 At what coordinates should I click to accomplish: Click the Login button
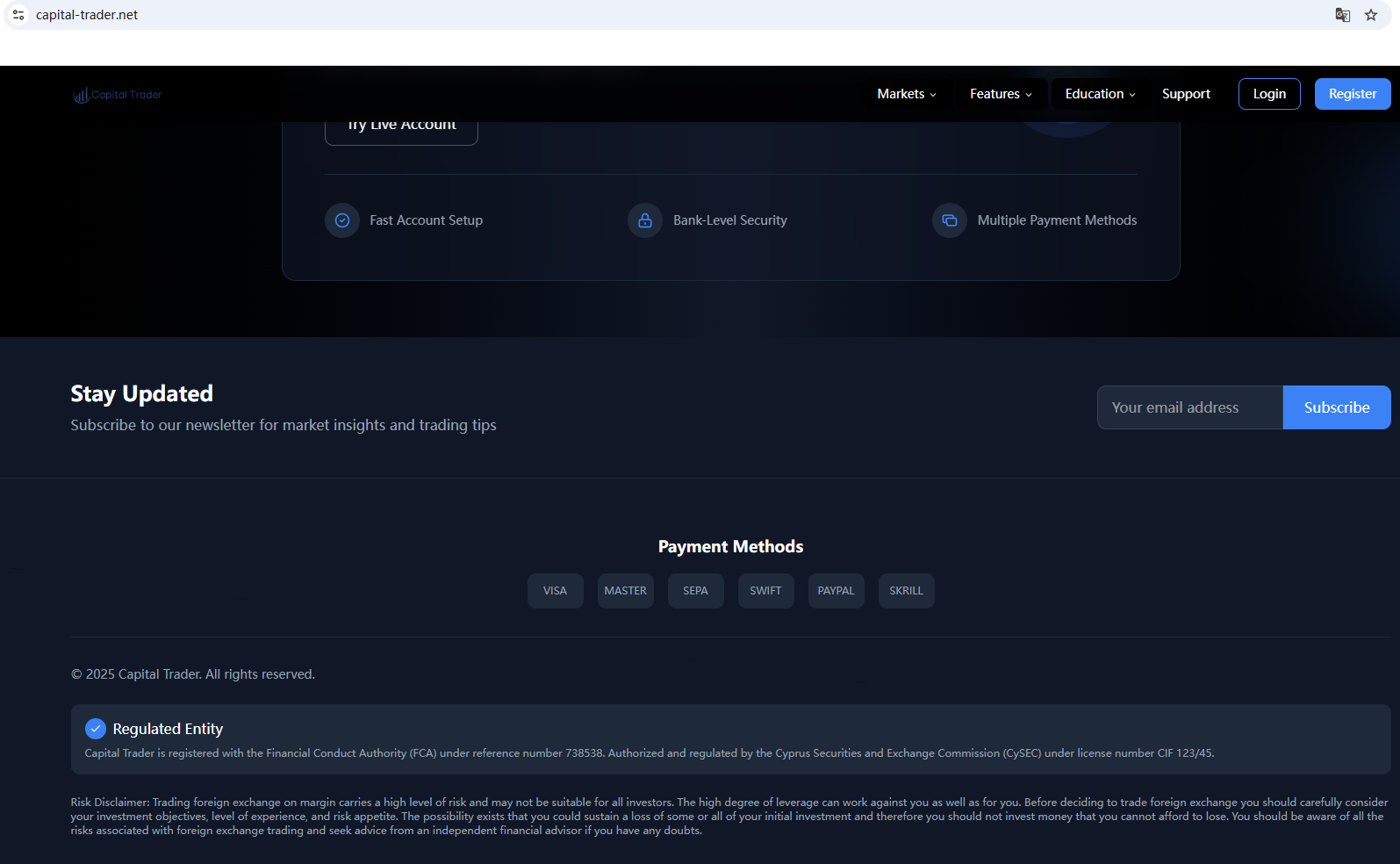coord(1269,94)
